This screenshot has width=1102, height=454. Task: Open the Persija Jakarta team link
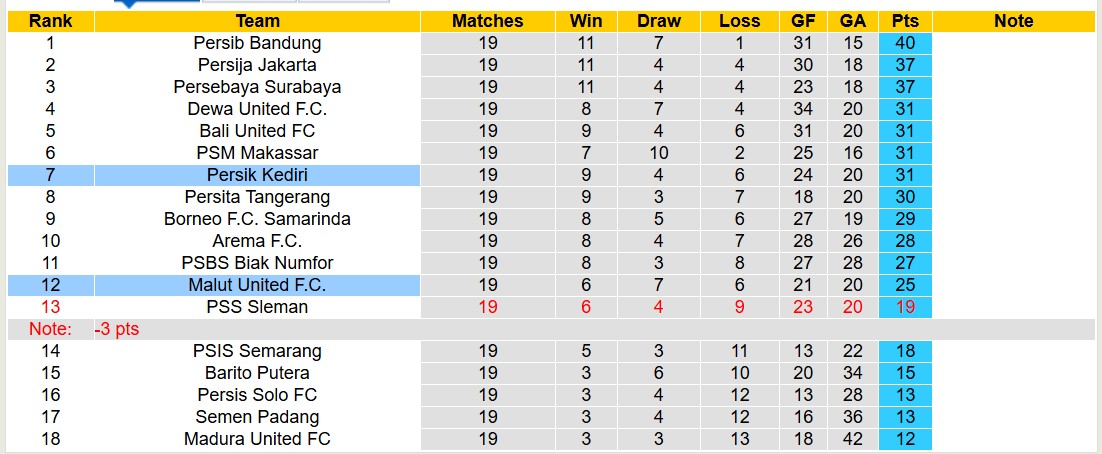[257, 65]
